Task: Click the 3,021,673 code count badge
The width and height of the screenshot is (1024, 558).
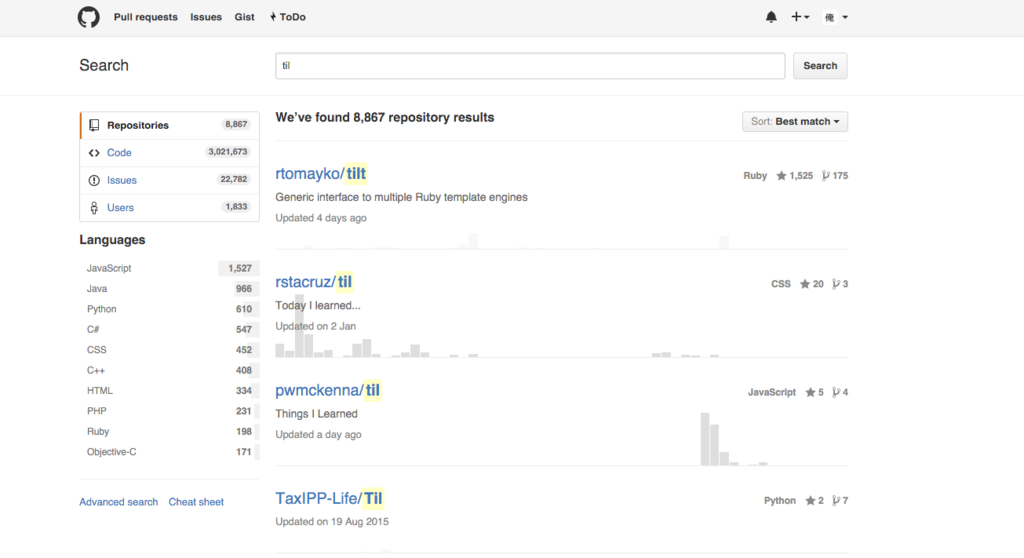Action: pos(228,152)
